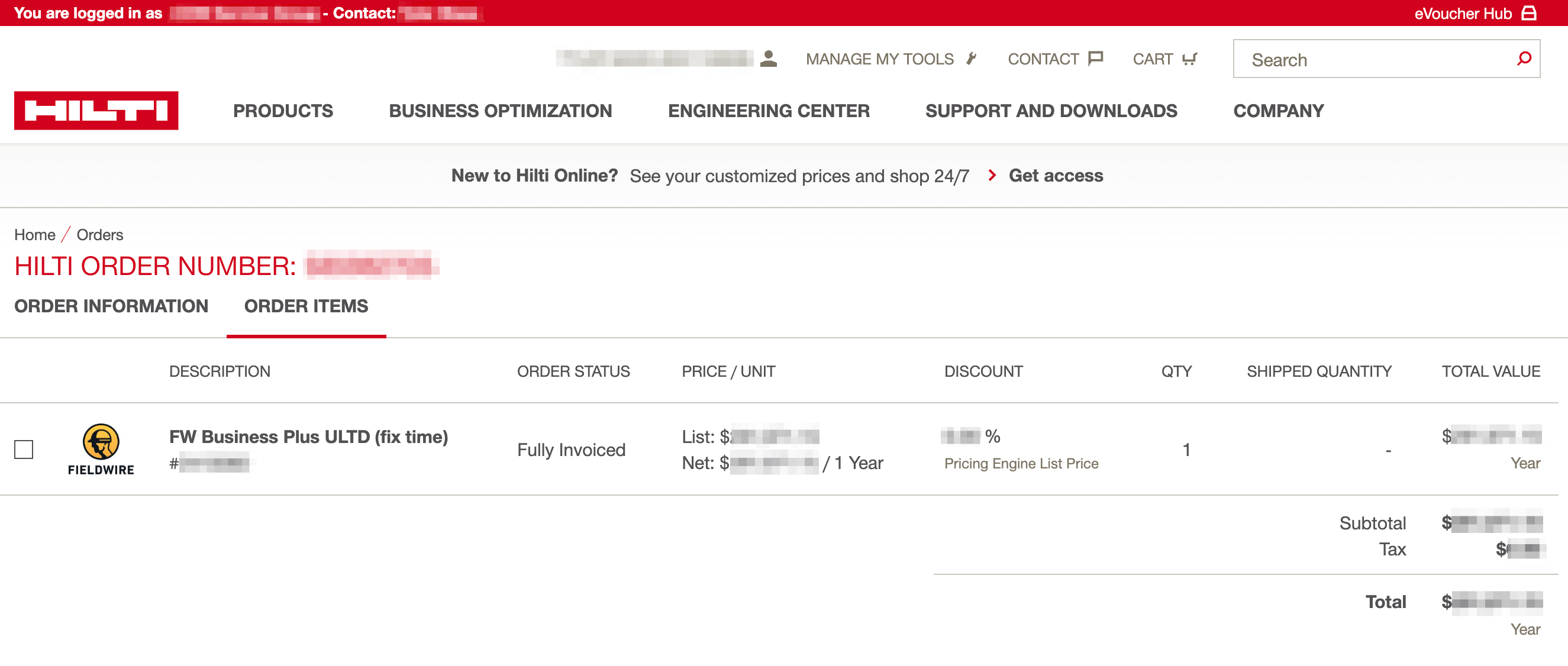Click the Discount column header

tap(983, 371)
